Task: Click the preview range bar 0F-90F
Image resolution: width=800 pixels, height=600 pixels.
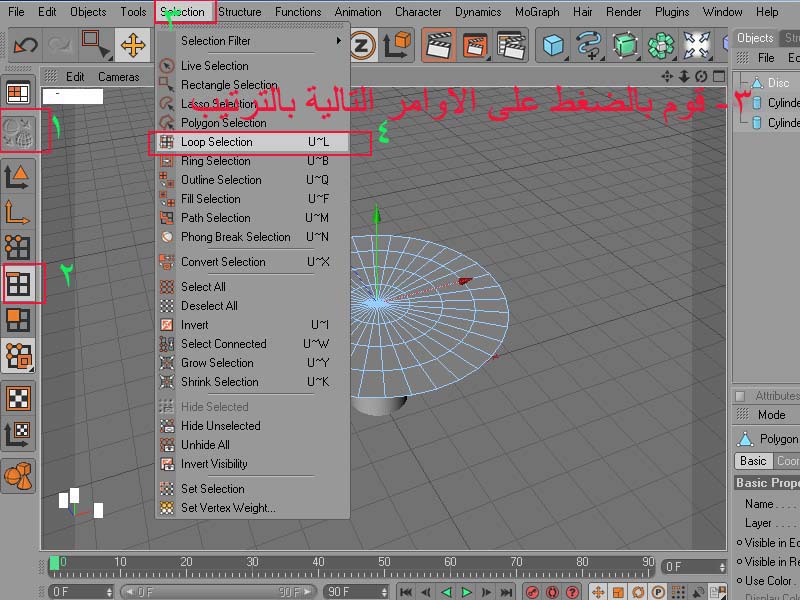Action: (218, 592)
